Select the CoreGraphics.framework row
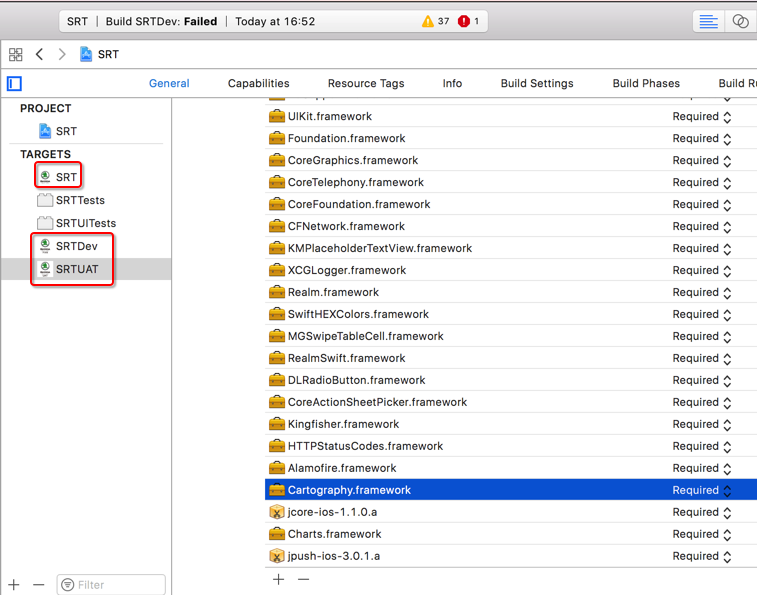The image size is (757, 595). pos(511,160)
